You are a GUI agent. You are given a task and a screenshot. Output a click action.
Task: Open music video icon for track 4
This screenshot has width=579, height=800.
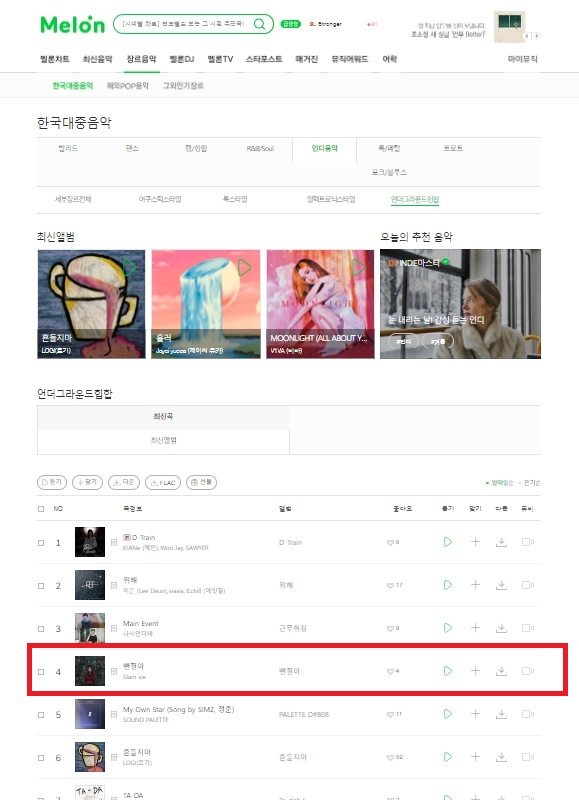click(x=527, y=671)
